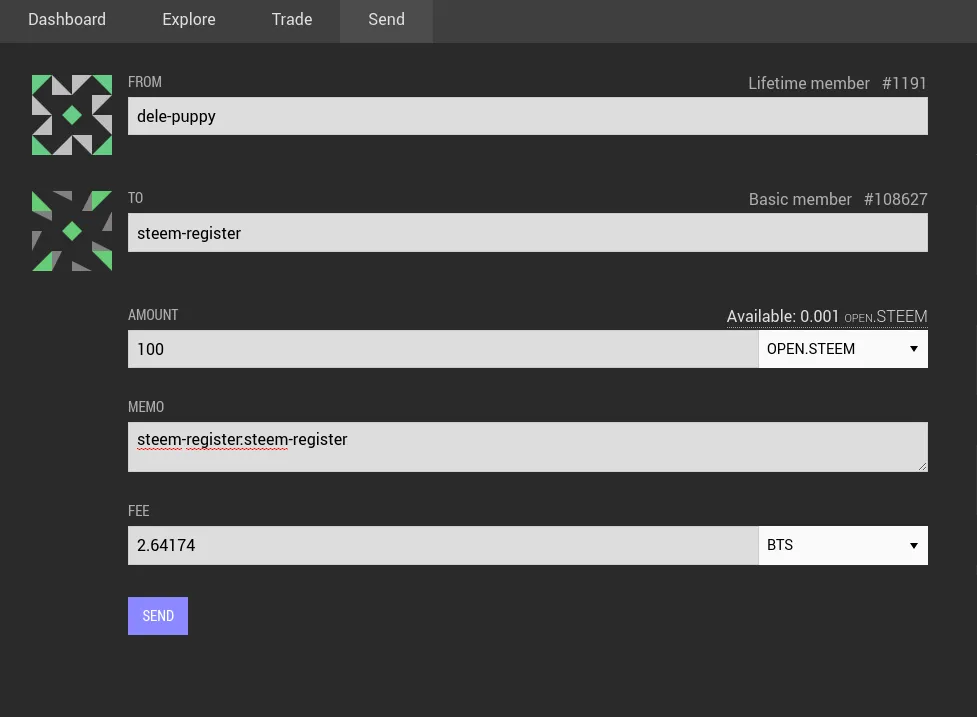The width and height of the screenshot is (977, 717).
Task: Switch to the Explore tab
Action: tap(189, 20)
